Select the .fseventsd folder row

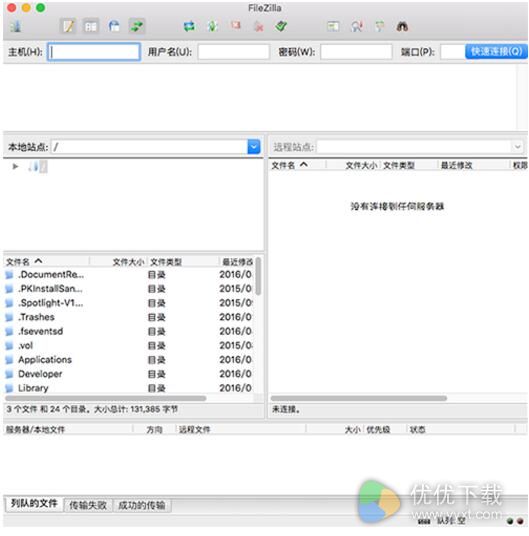pos(129,332)
